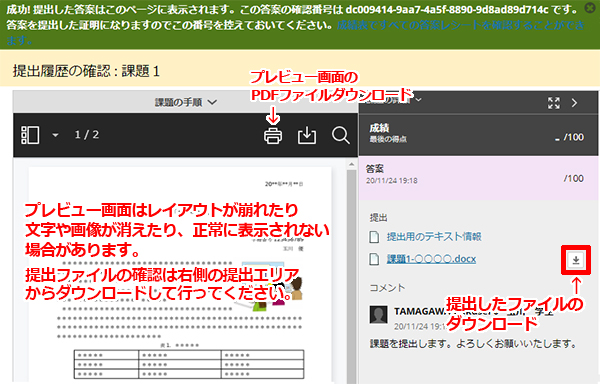Expand the 課題の手順 dropdown
This screenshot has height=384, width=600.
186,102
